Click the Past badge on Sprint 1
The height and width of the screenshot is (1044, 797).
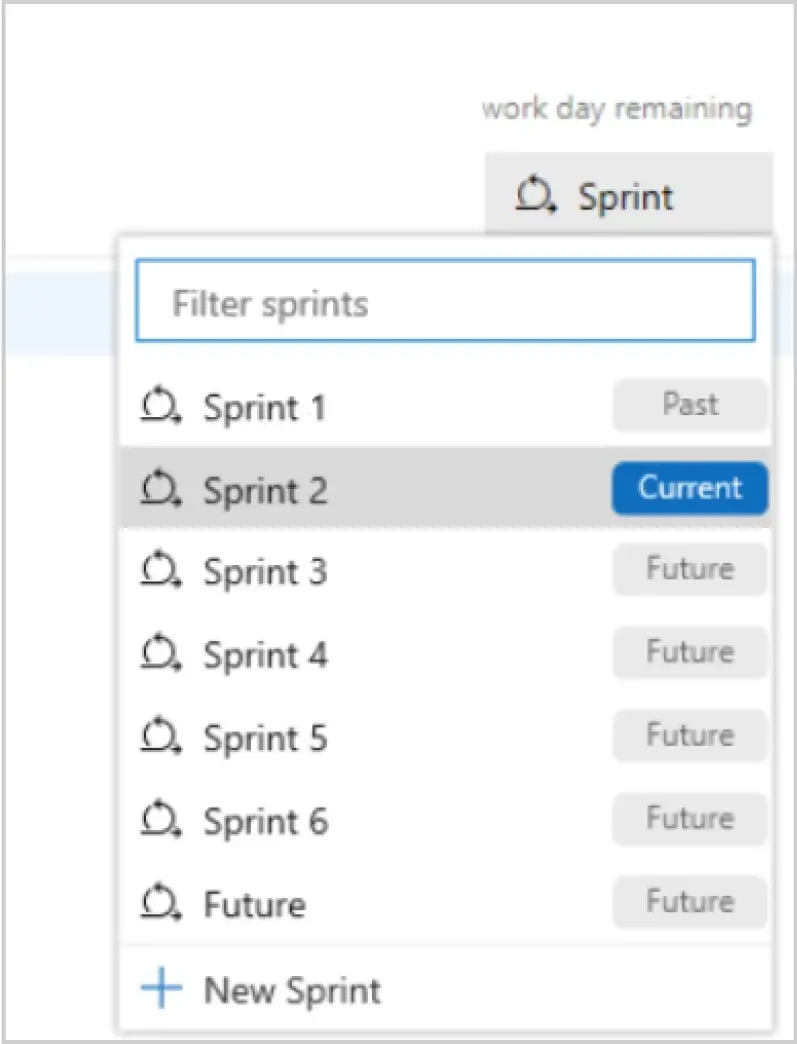pos(690,405)
